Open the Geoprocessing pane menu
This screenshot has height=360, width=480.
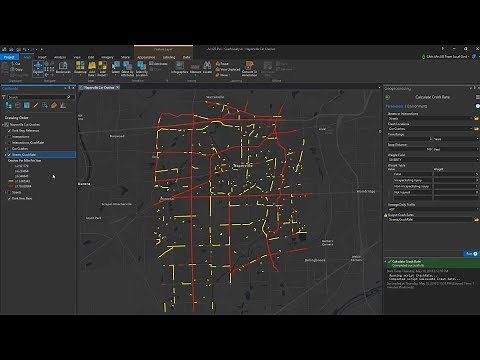click(x=478, y=97)
